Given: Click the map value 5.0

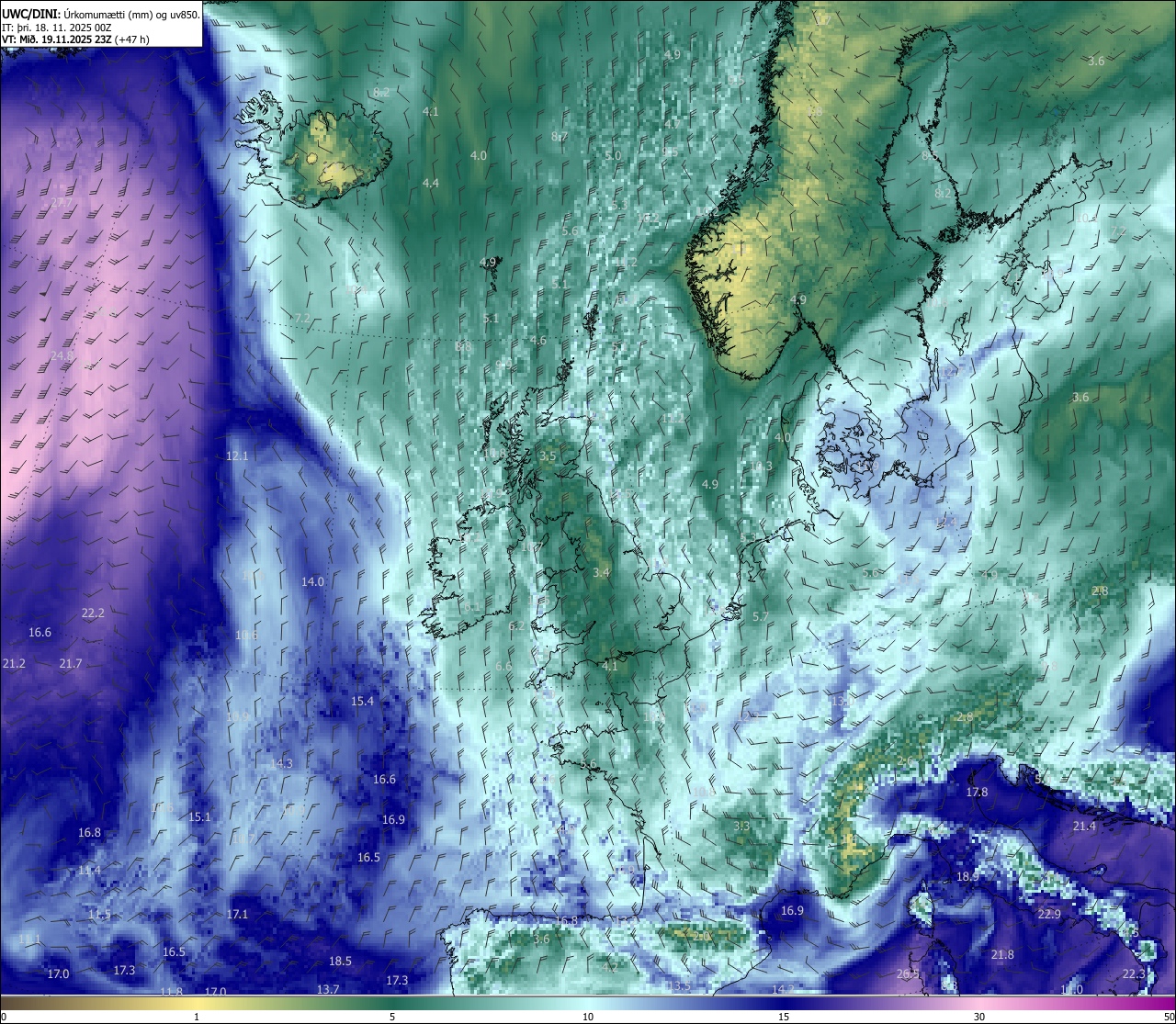Looking at the screenshot, I should (x=613, y=155).
